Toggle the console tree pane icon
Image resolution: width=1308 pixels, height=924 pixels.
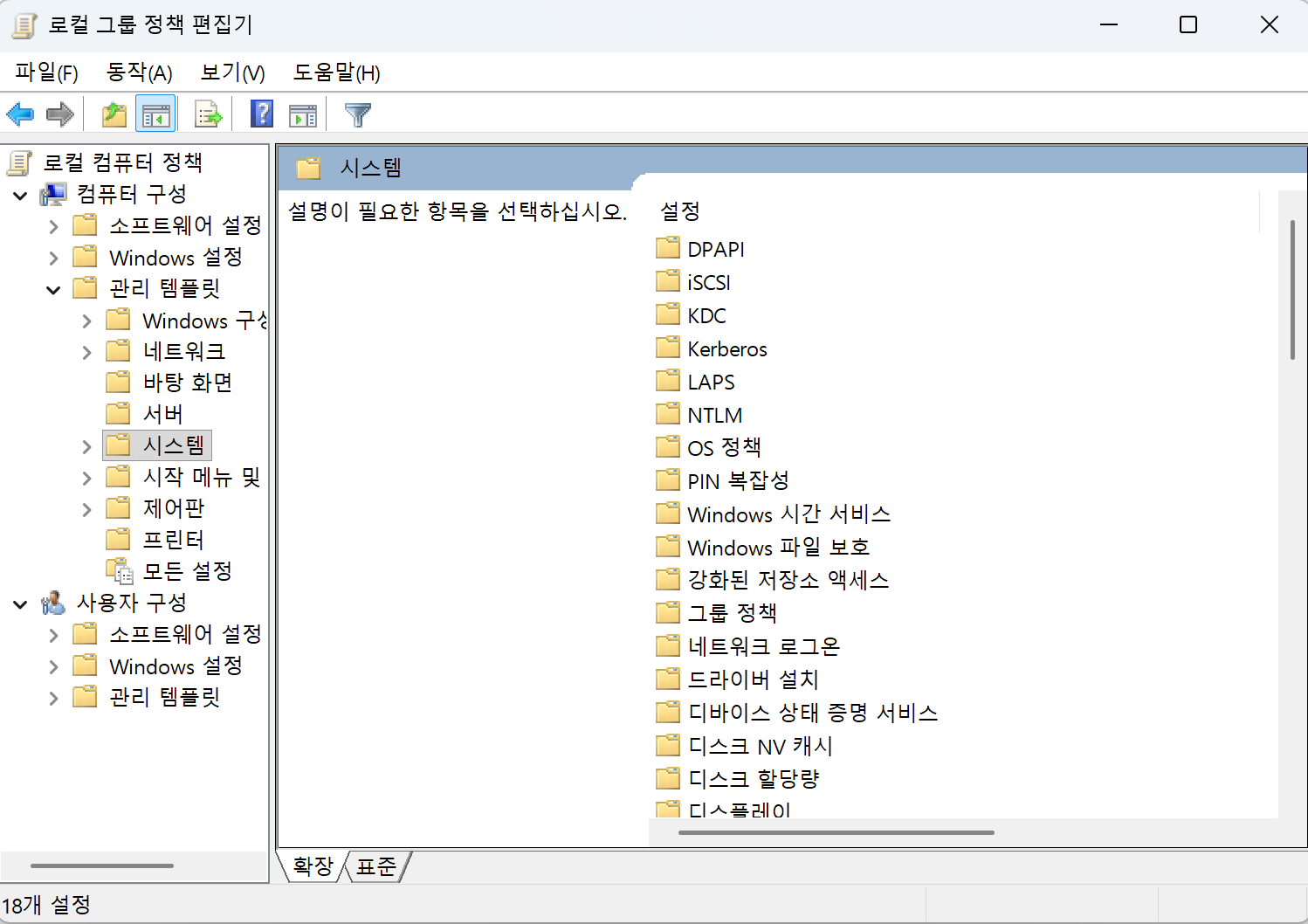pyautogui.click(x=155, y=114)
